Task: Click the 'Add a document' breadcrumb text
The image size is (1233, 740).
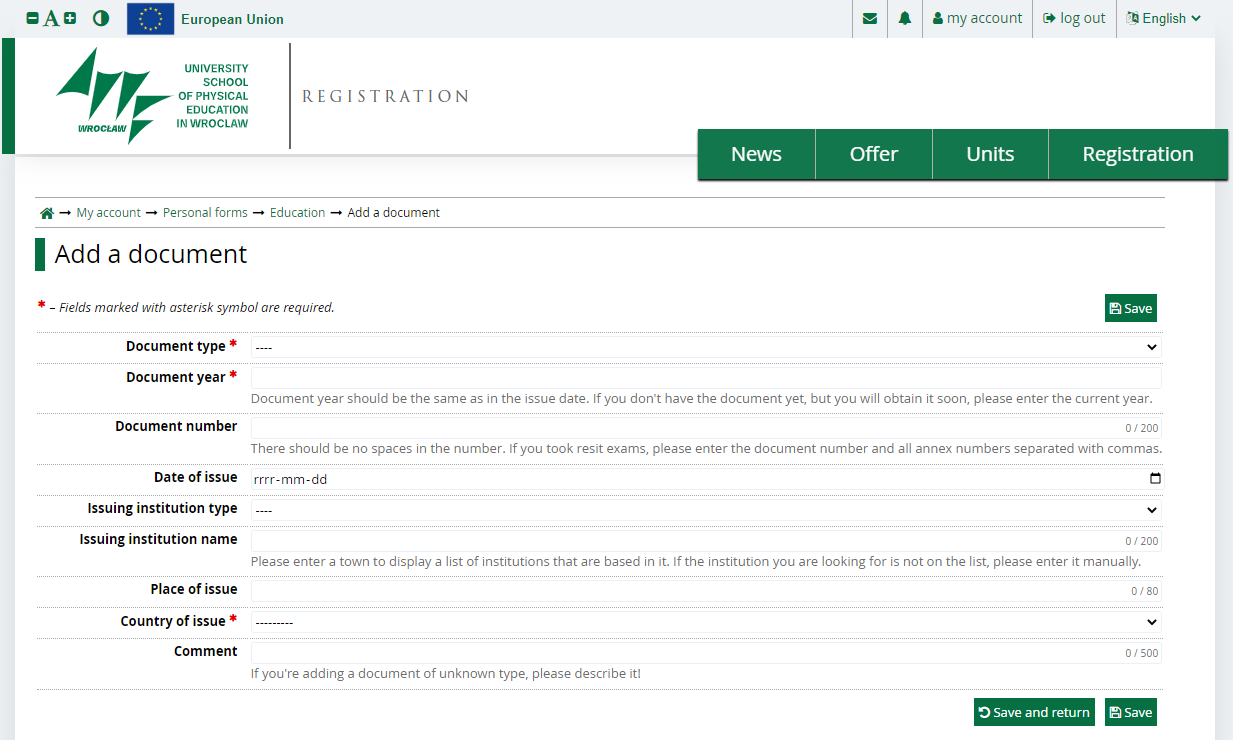Action: pos(393,213)
